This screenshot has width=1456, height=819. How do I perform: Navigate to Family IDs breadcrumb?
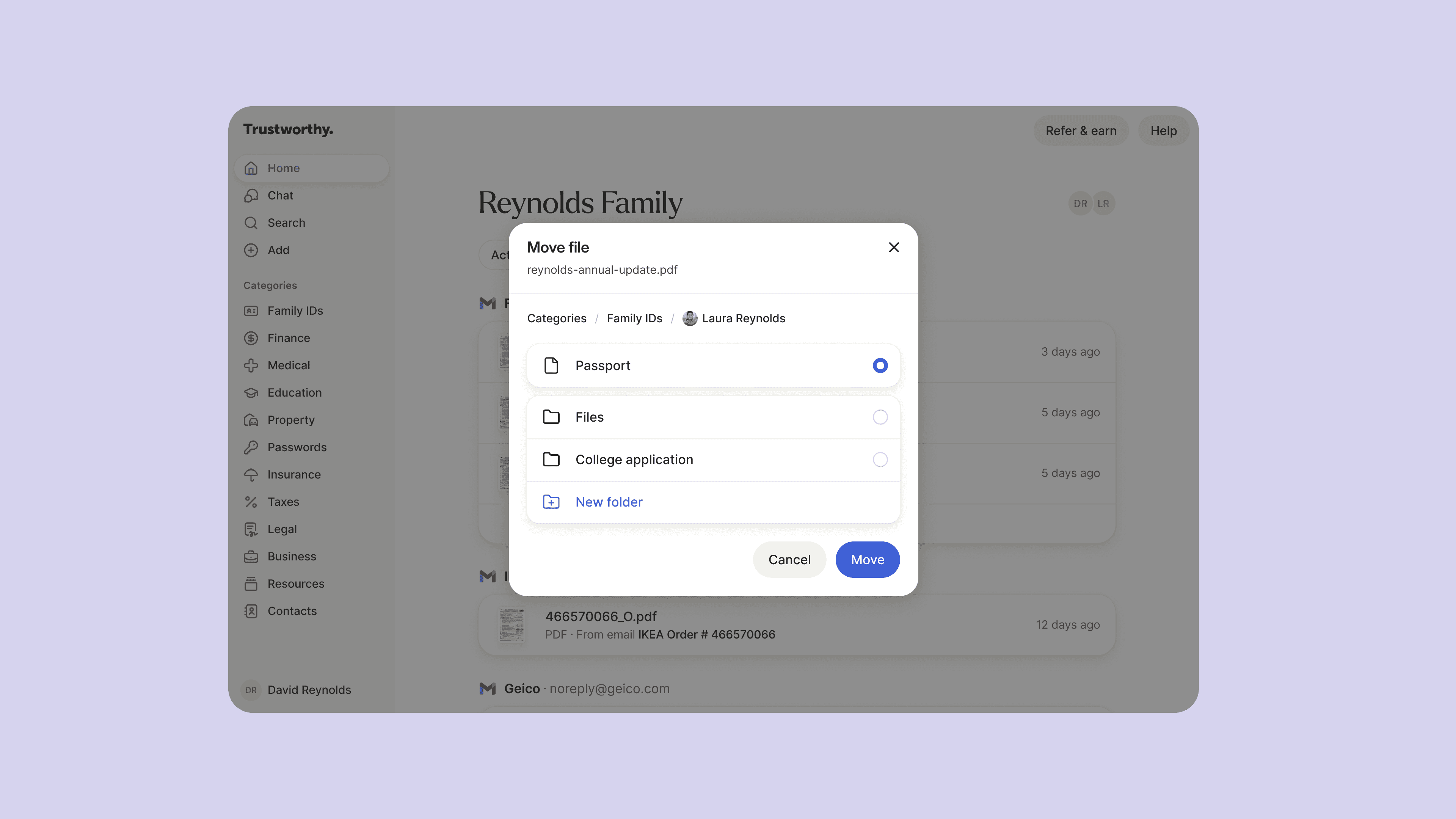[634, 318]
